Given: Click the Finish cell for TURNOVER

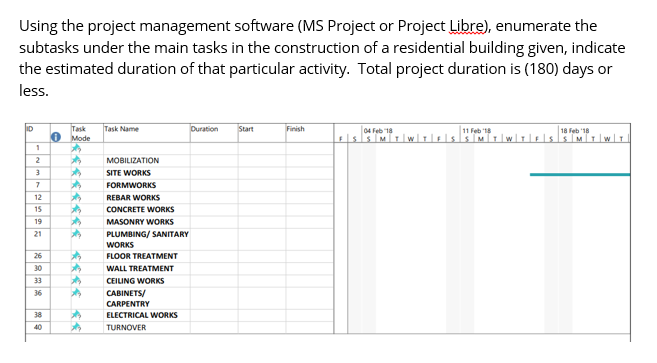Looking at the screenshot, I should click(310, 327).
